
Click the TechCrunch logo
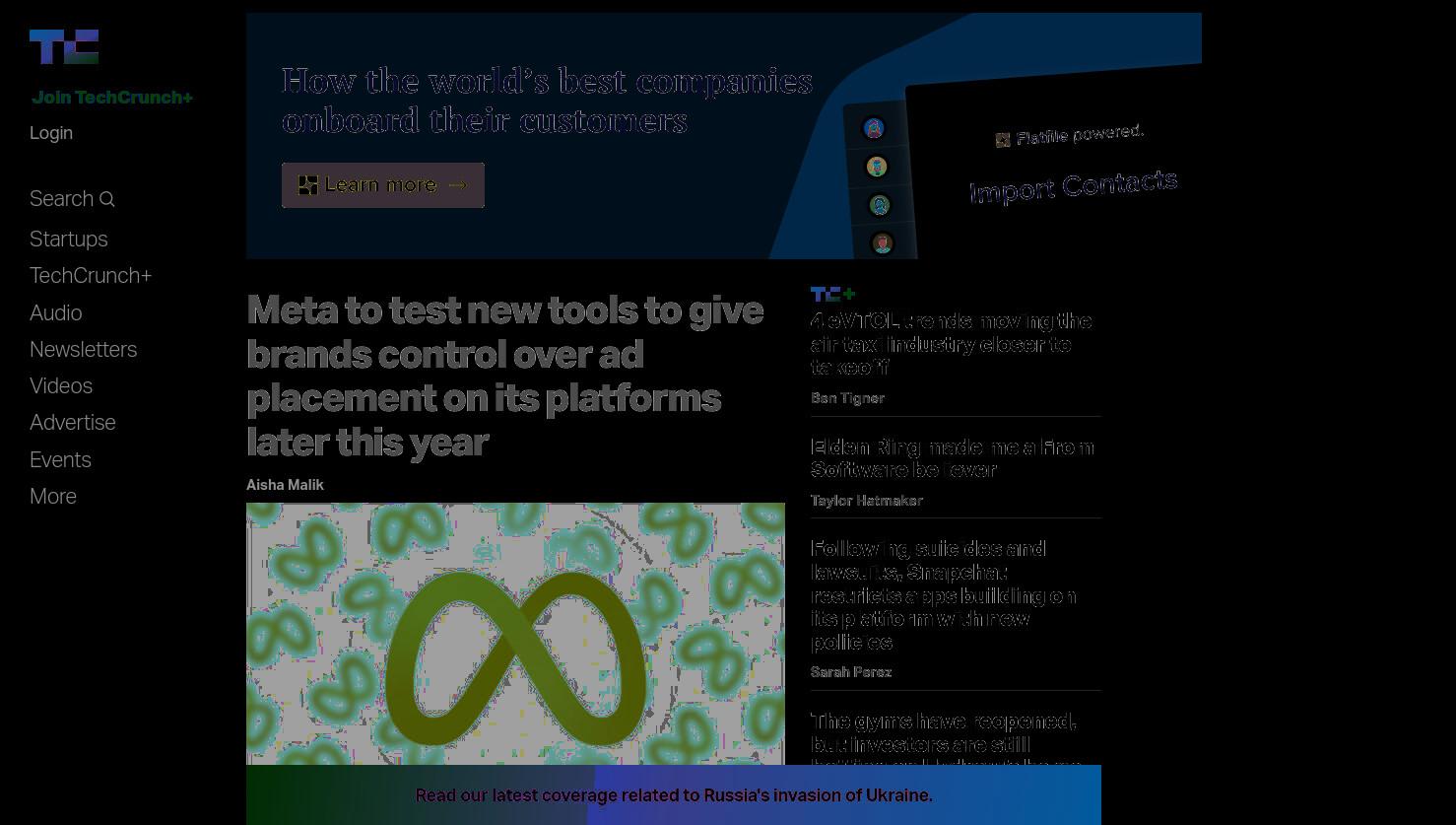click(x=64, y=46)
